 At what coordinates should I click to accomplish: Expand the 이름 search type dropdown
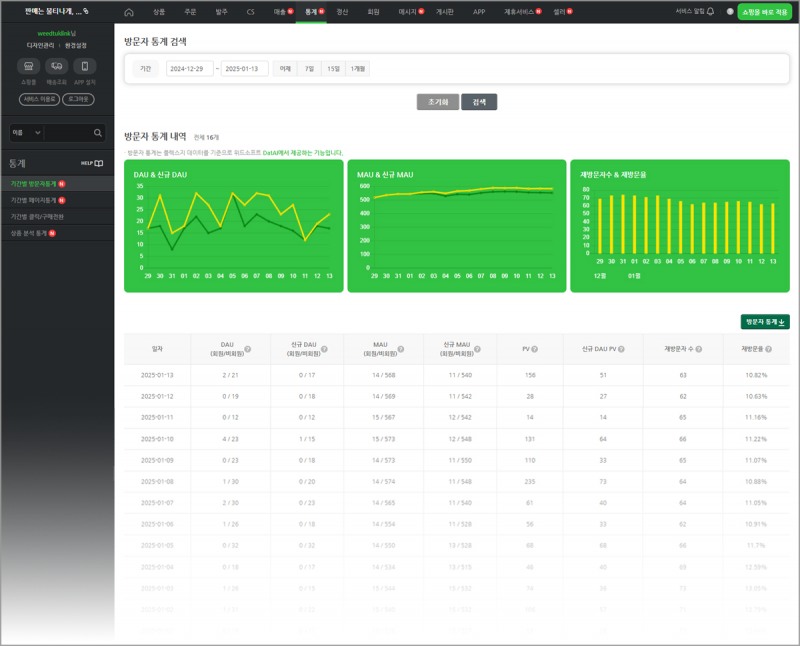(25, 132)
